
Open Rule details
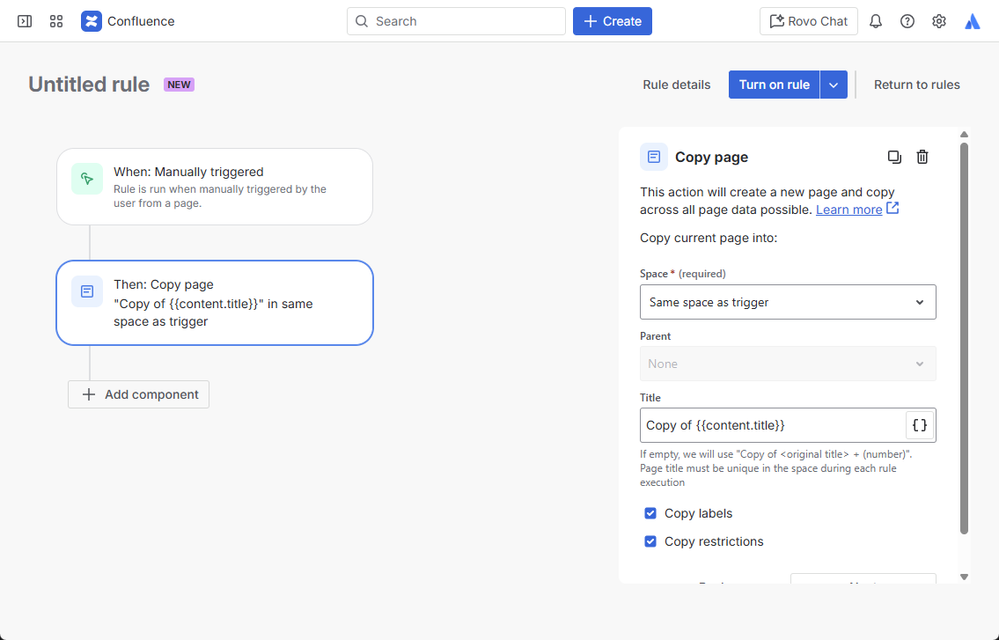(x=676, y=85)
